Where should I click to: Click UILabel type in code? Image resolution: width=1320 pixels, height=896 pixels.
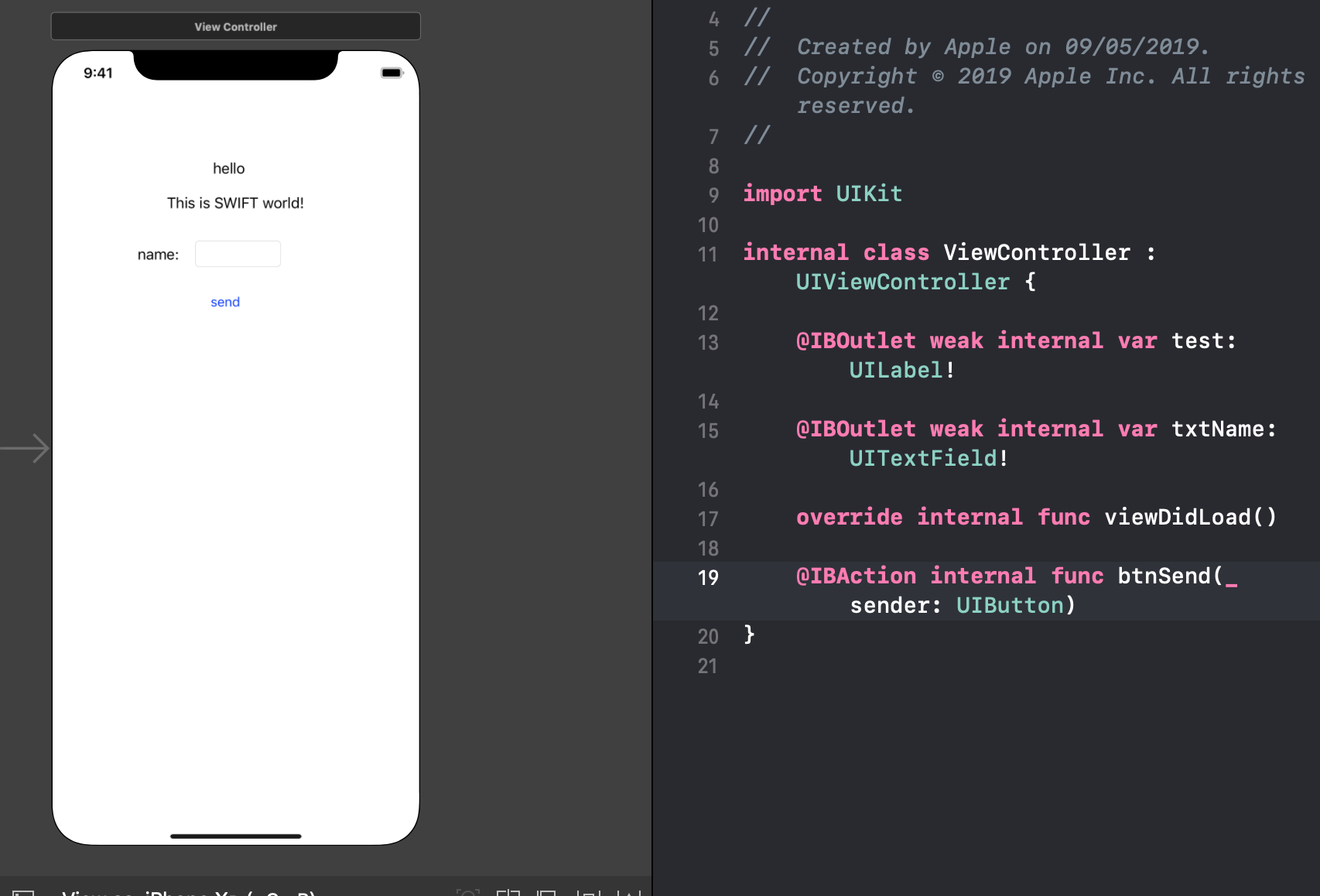tap(896, 370)
